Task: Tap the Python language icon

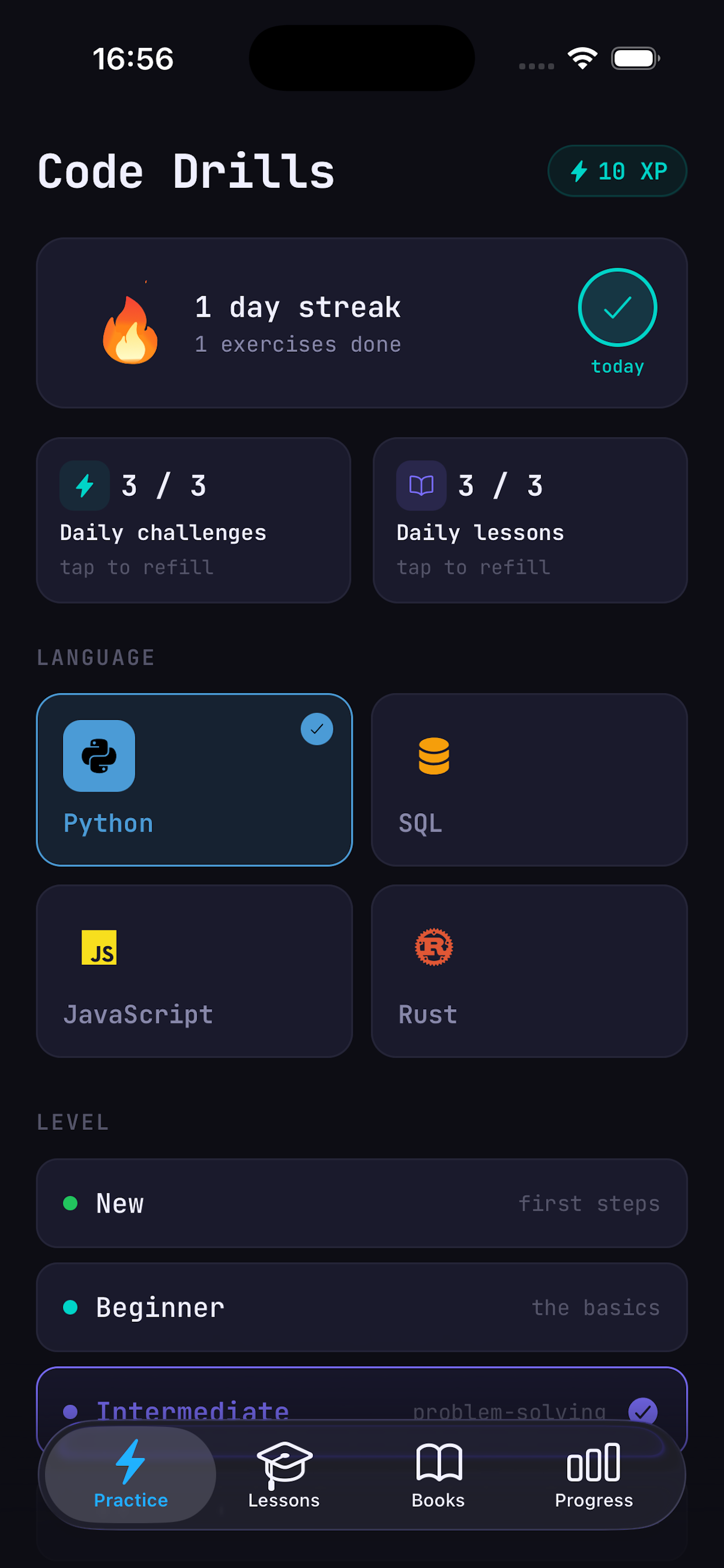Action: [99, 755]
